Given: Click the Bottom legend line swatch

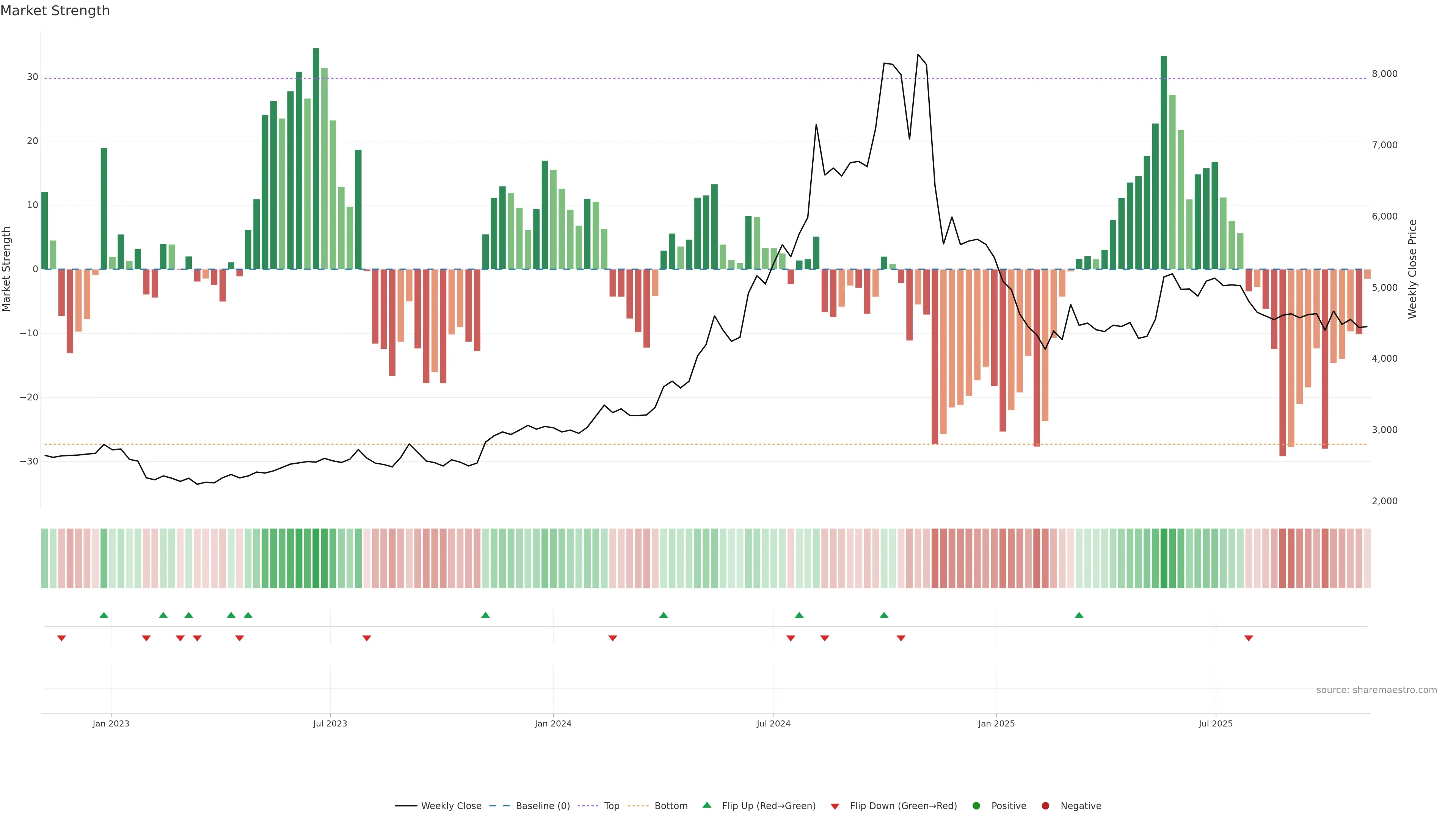Looking at the screenshot, I should click(638, 806).
